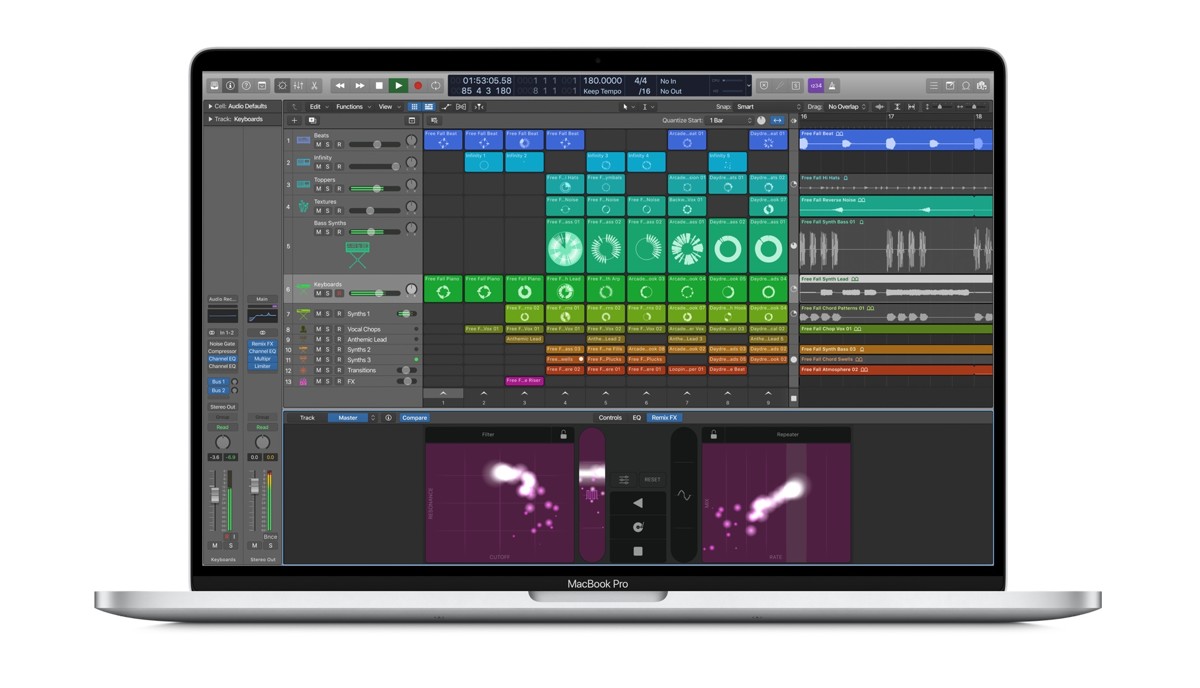The height and width of the screenshot is (688, 1200).
Task: Click the purple 1234 count-in button
Action: (x=816, y=86)
